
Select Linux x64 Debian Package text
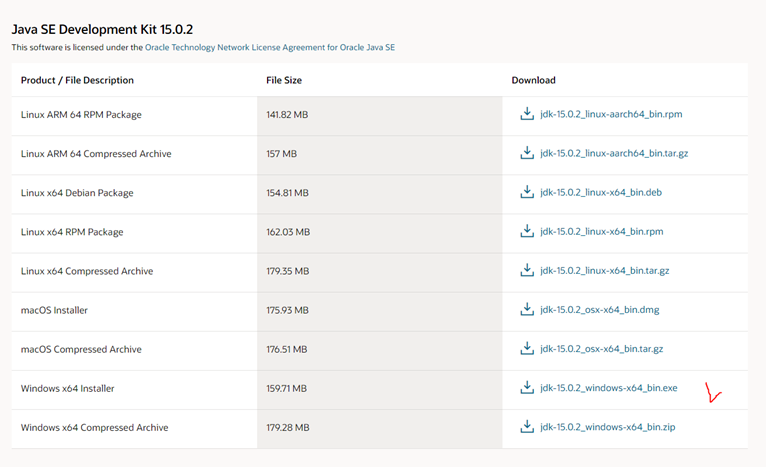(77, 193)
